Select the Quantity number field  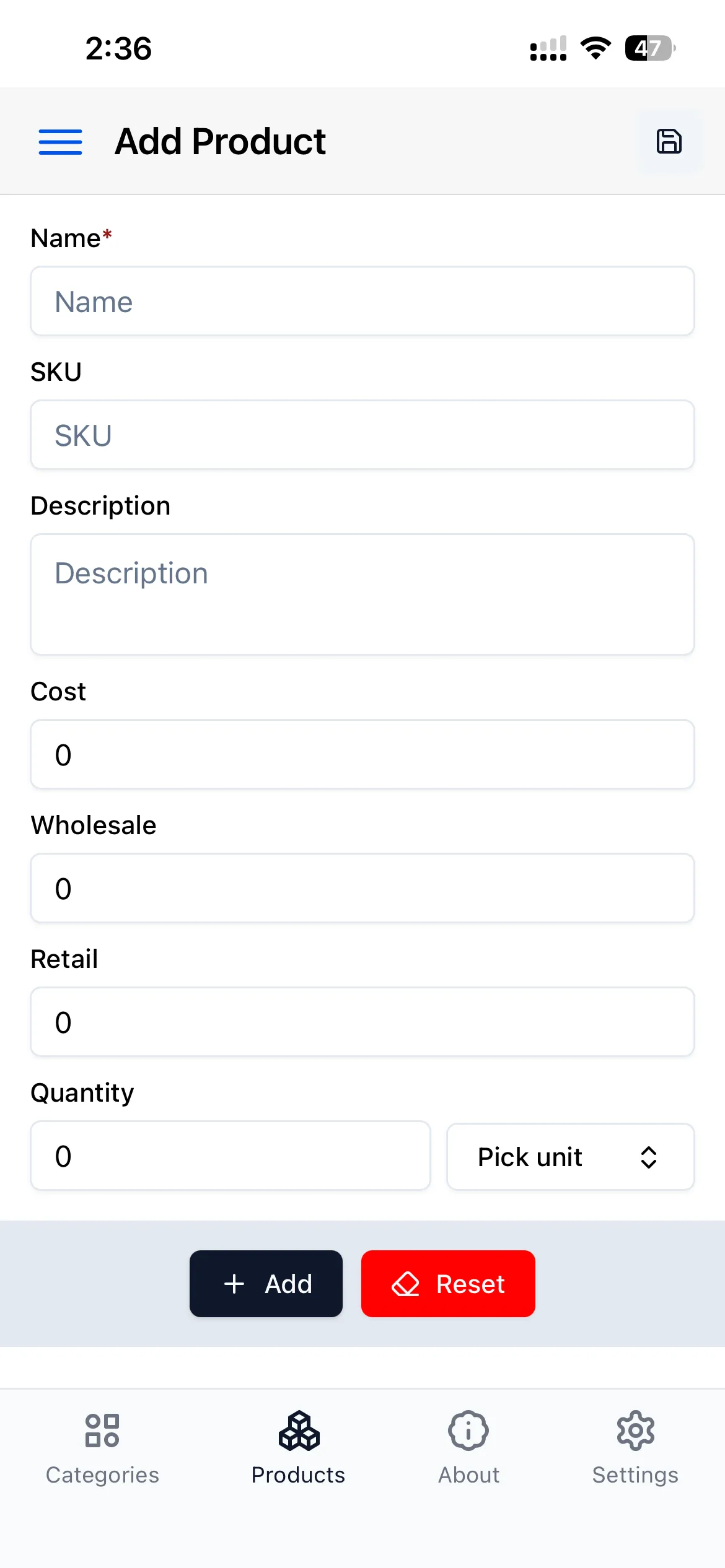click(x=231, y=1156)
